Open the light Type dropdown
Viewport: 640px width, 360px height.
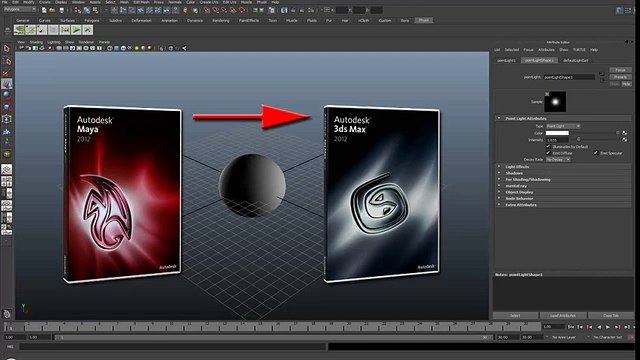563,126
